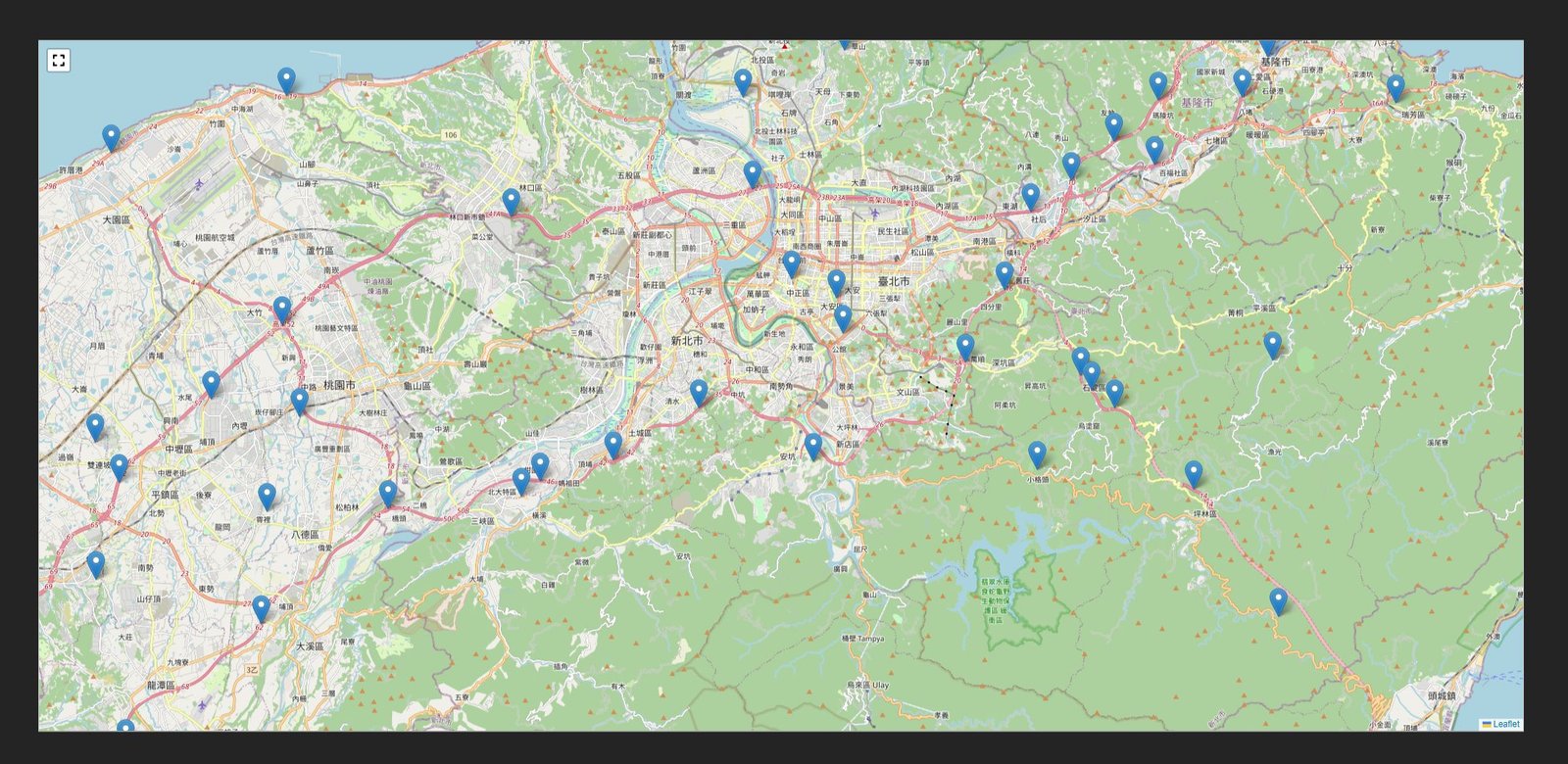Click the marker next to 水尾

[x=212, y=386]
